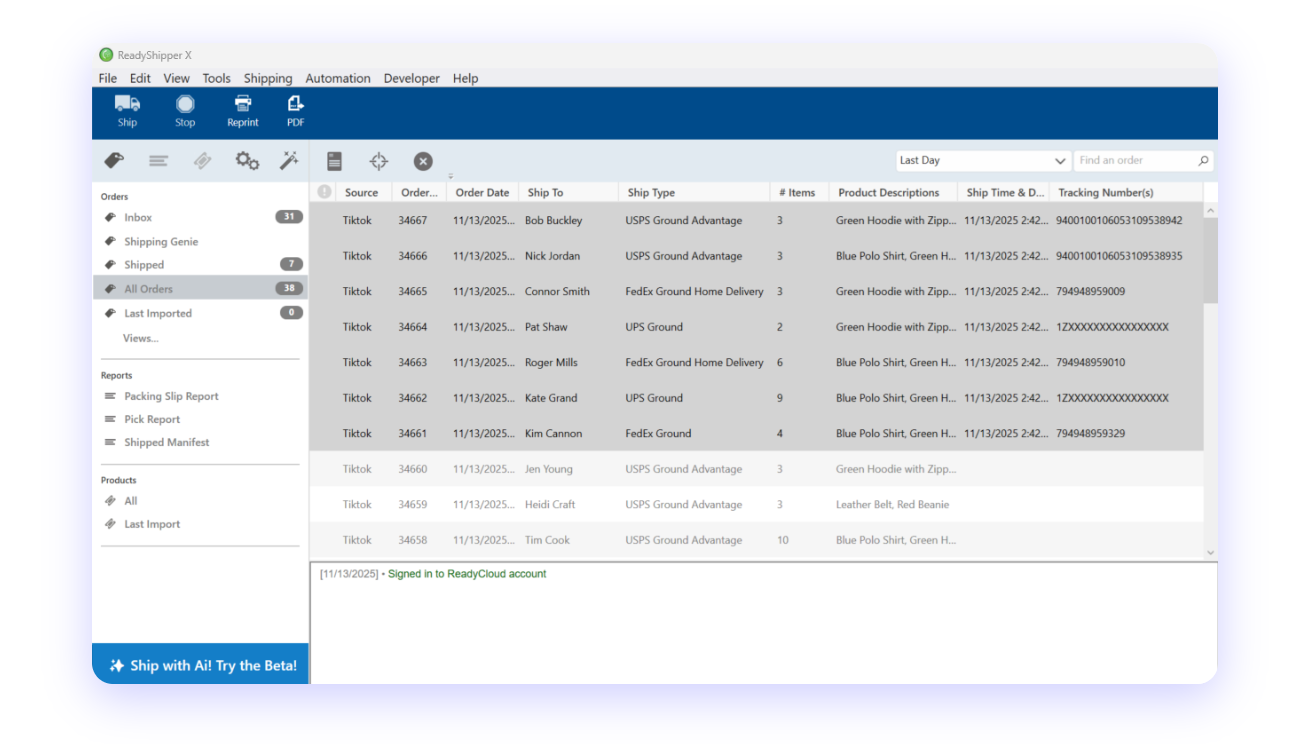
Task: Open the Last Day filter dropdown
Action: click(982, 161)
